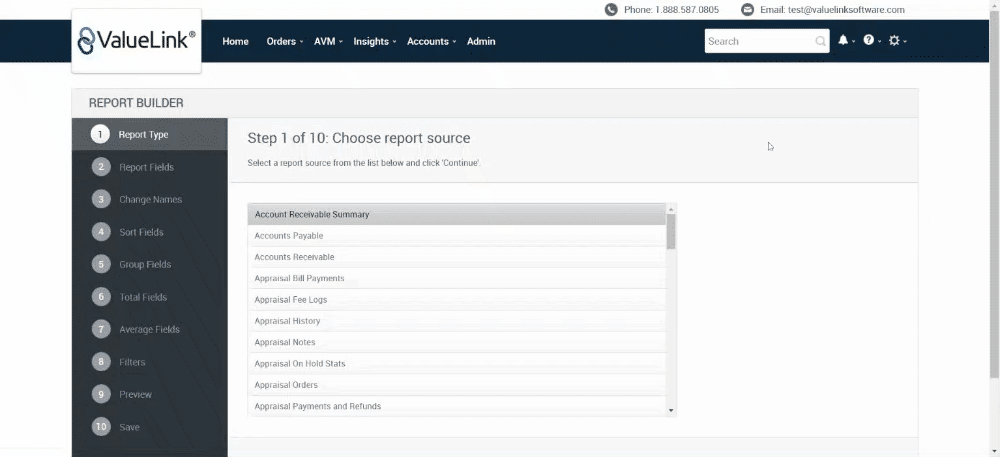Click report list scrollbar down arrow

671,411
